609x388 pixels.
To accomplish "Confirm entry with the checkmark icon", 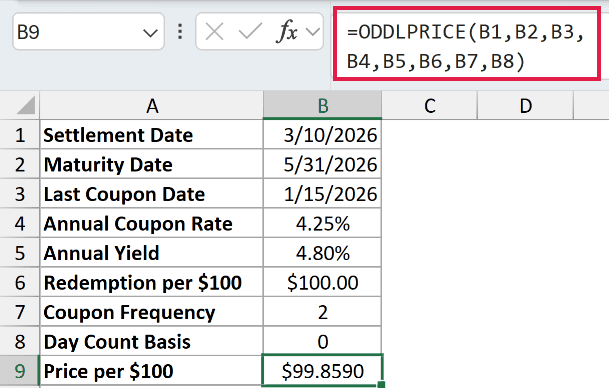I will [251, 31].
